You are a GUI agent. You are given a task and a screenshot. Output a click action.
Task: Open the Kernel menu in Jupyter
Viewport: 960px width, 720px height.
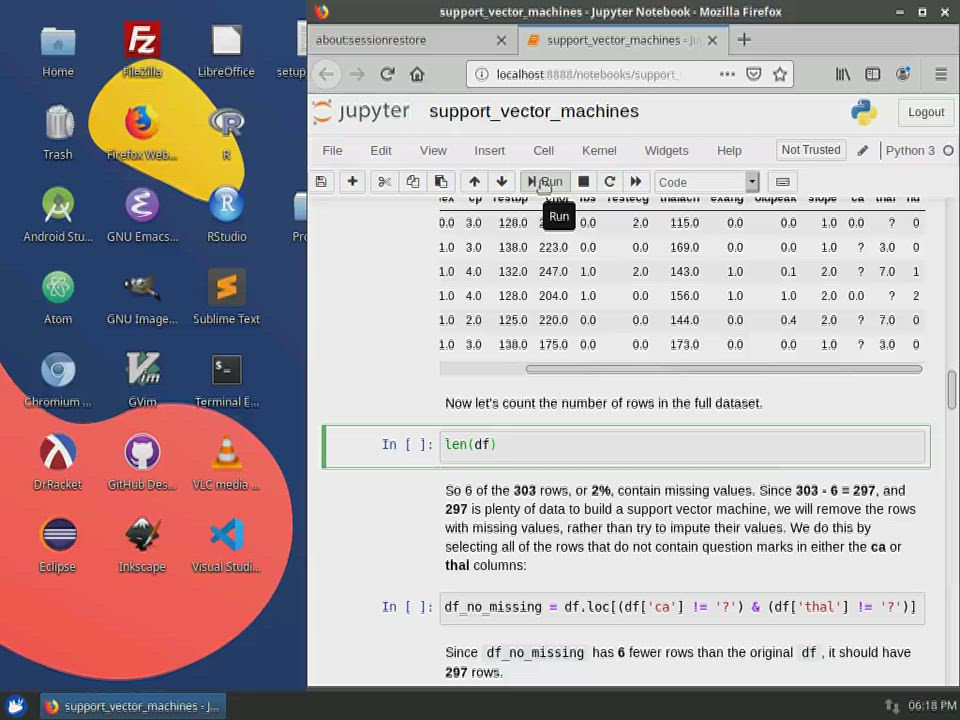point(599,151)
